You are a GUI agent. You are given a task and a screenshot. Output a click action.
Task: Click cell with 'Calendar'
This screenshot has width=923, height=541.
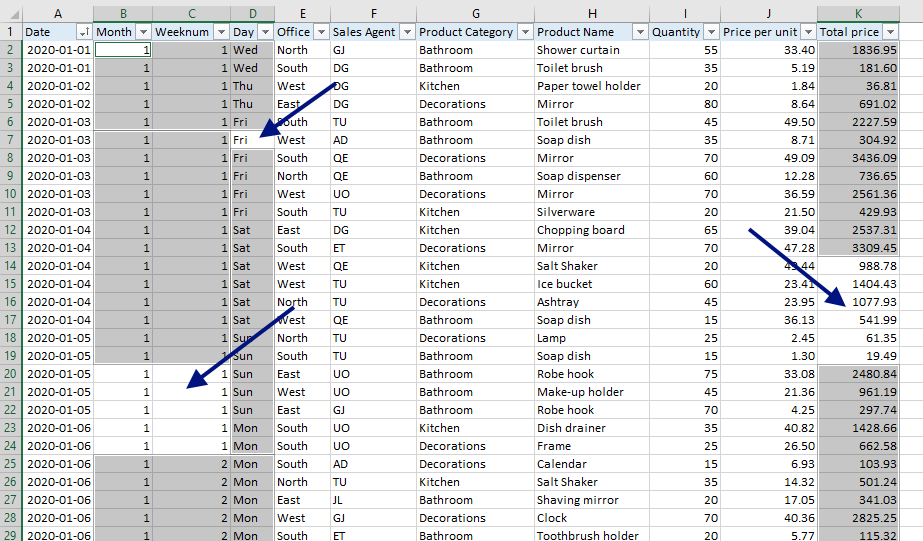pos(592,464)
